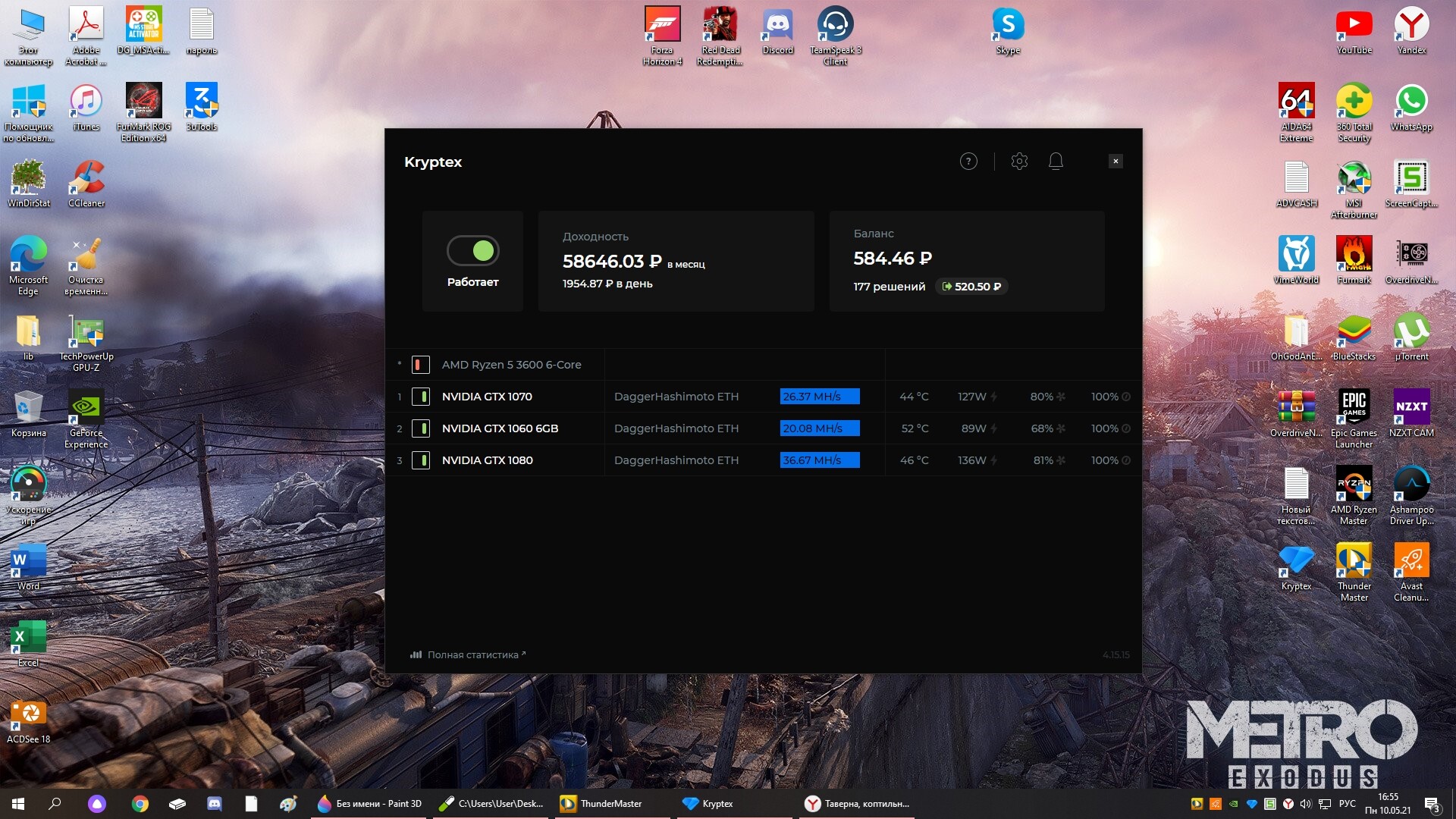Screen dimensions: 1456x819
Task: Open the NZXT CAM desktop icon
Action: tap(1411, 413)
